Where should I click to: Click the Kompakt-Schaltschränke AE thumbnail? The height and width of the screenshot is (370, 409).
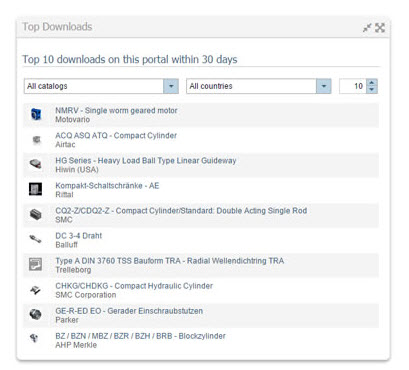click(35, 189)
